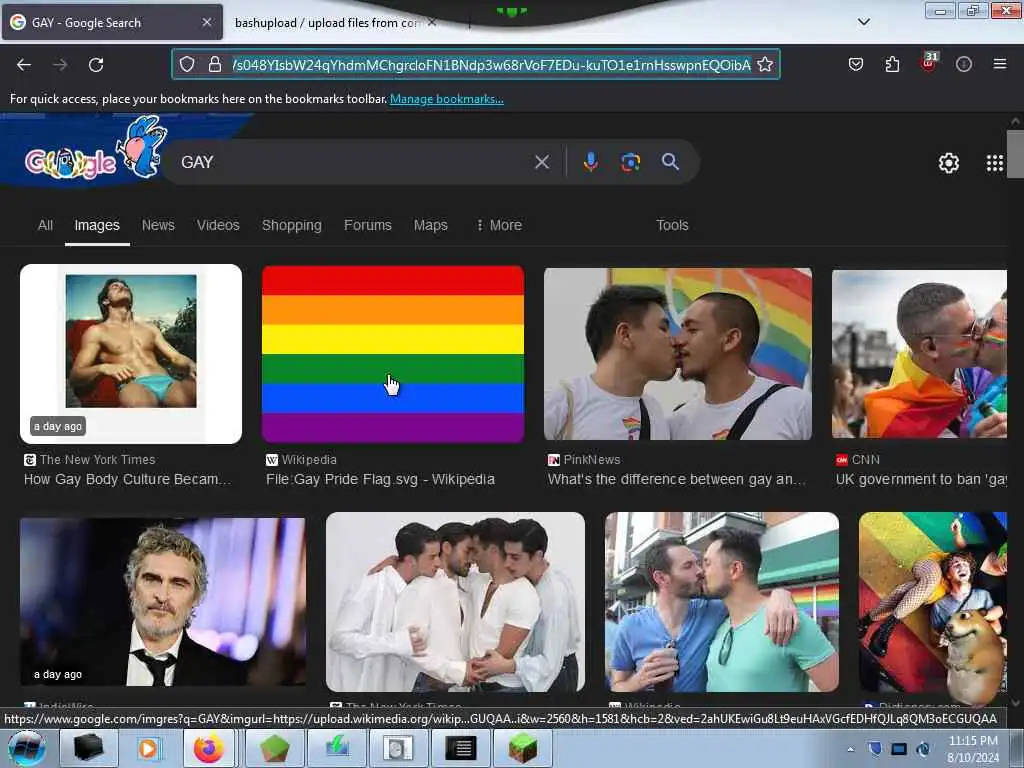The height and width of the screenshot is (768, 1024).
Task: Open the shield tracking protection icon in the address bar
Action: tap(187, 64)
